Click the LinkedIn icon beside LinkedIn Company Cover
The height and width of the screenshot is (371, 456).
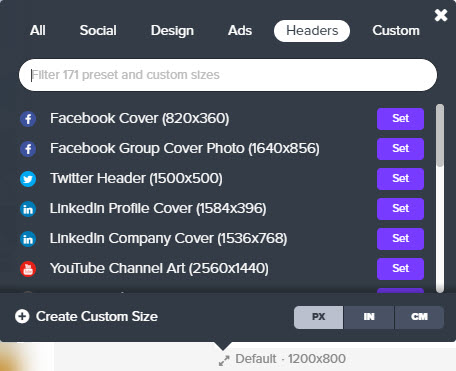click(x=28, y=239)
